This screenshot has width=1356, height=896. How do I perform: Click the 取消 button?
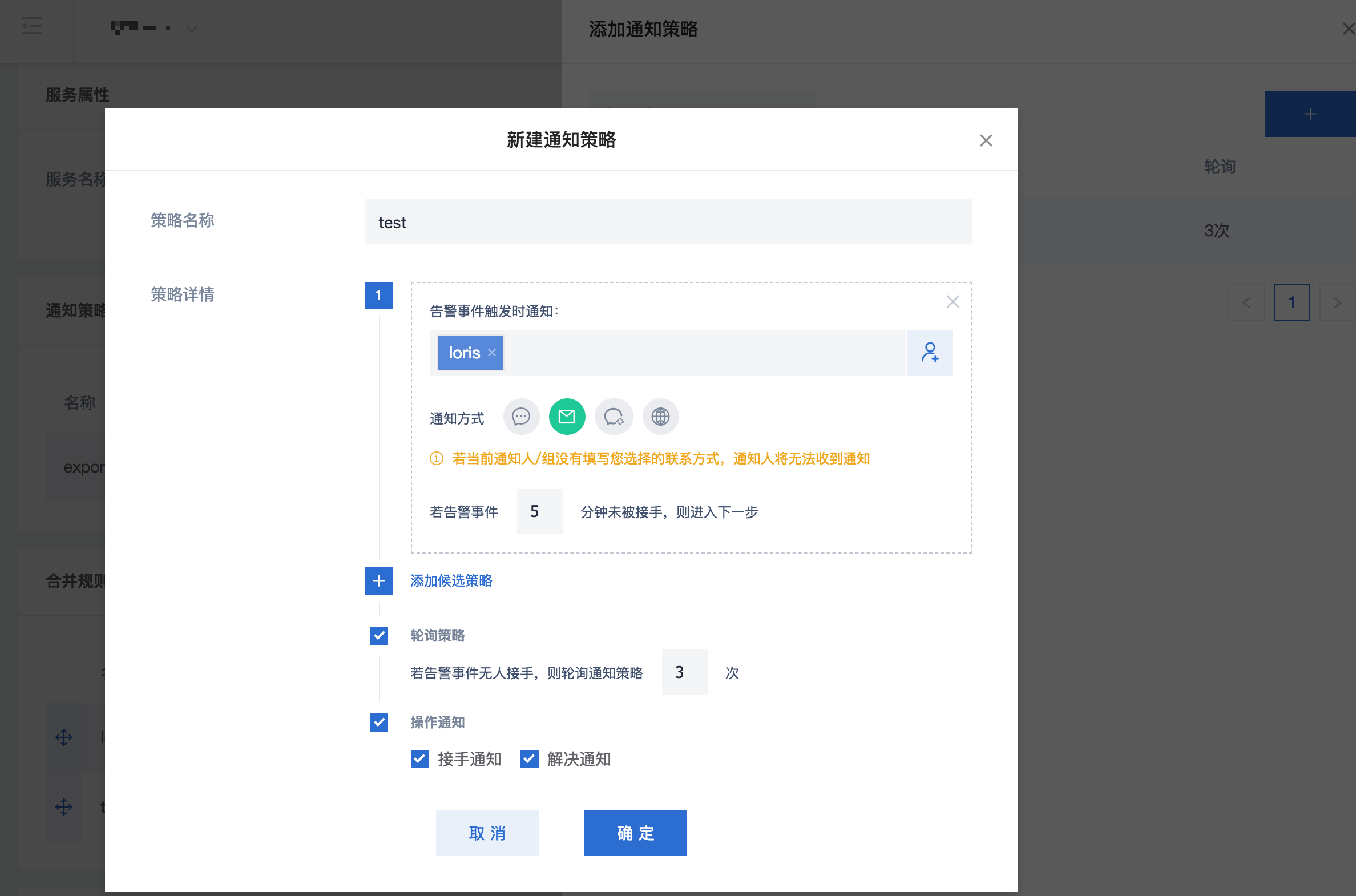click(x=487, y=833)
